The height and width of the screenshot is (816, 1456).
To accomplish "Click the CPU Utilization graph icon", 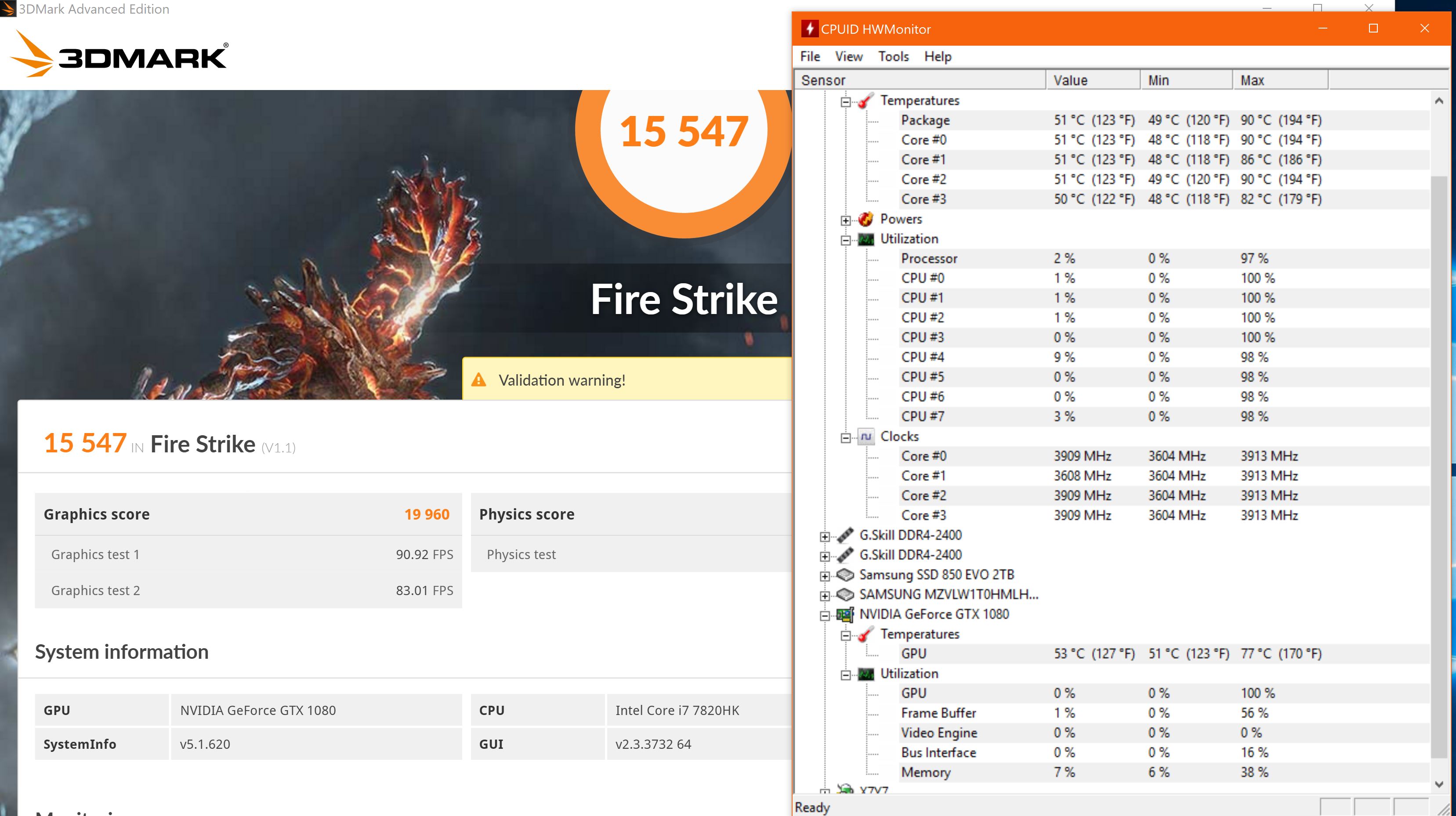I will pos(866,239).
